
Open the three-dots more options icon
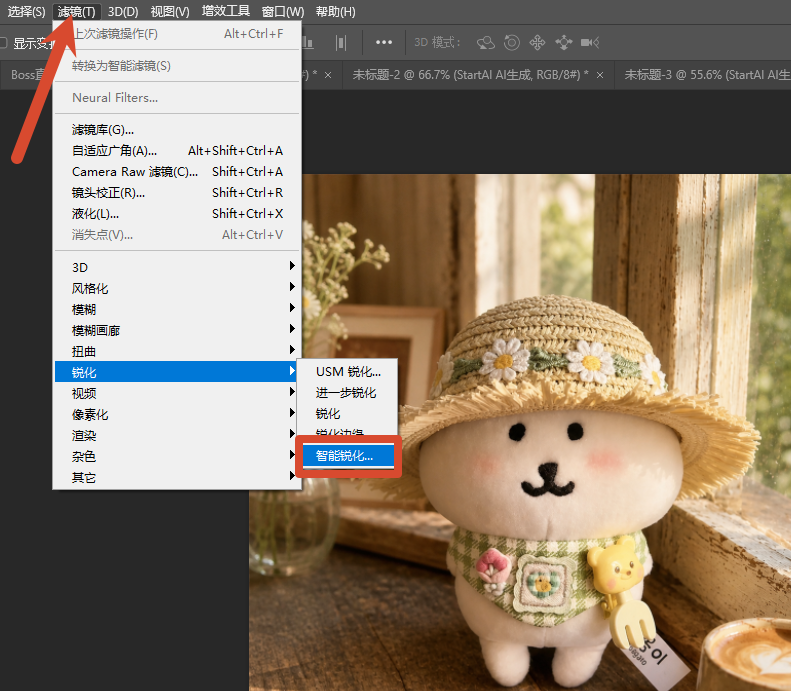coord(384,42)
